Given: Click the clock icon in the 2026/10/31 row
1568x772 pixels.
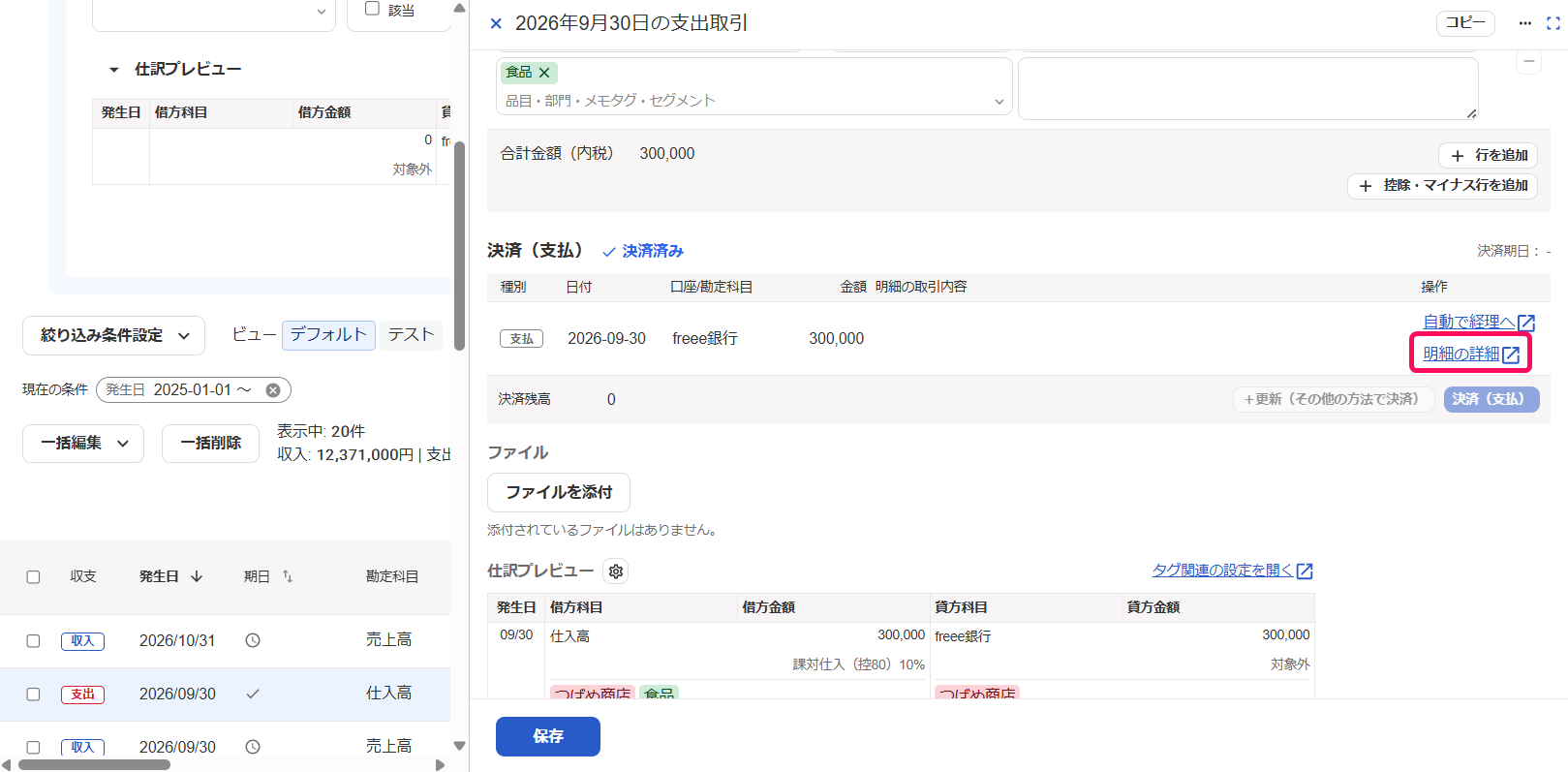Looking at the screenshot, I should pos(253,640).
